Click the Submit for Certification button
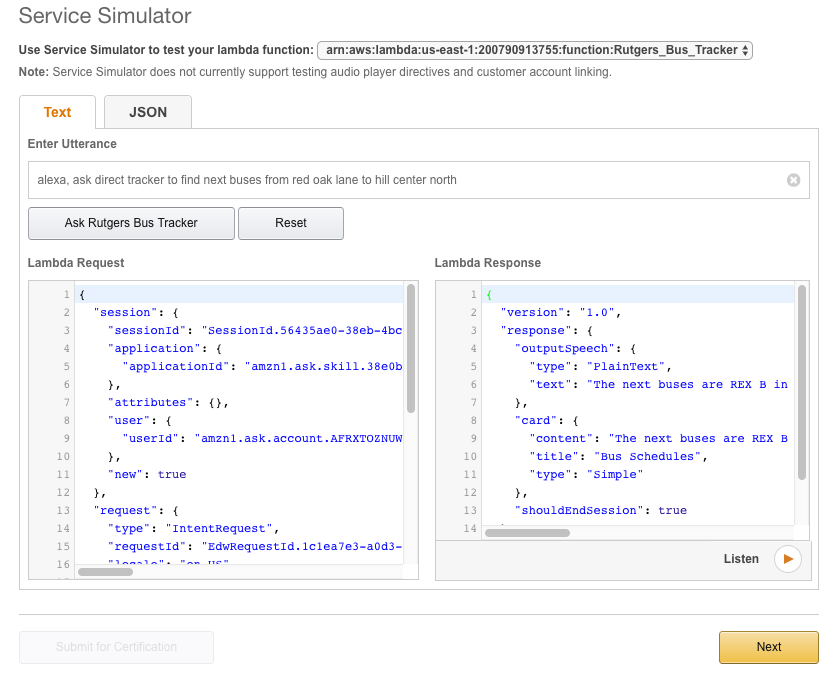 pyautogui.click(x=116, y=647)
